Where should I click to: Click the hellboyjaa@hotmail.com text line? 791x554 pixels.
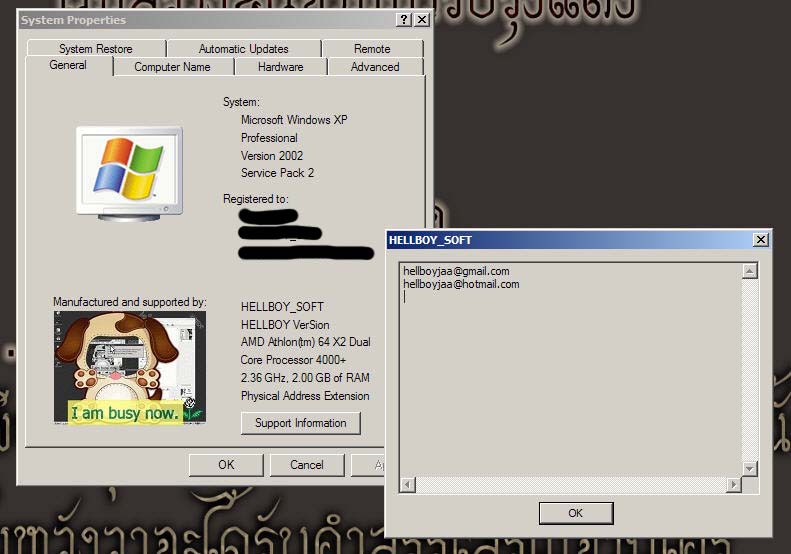pos(461,284)
